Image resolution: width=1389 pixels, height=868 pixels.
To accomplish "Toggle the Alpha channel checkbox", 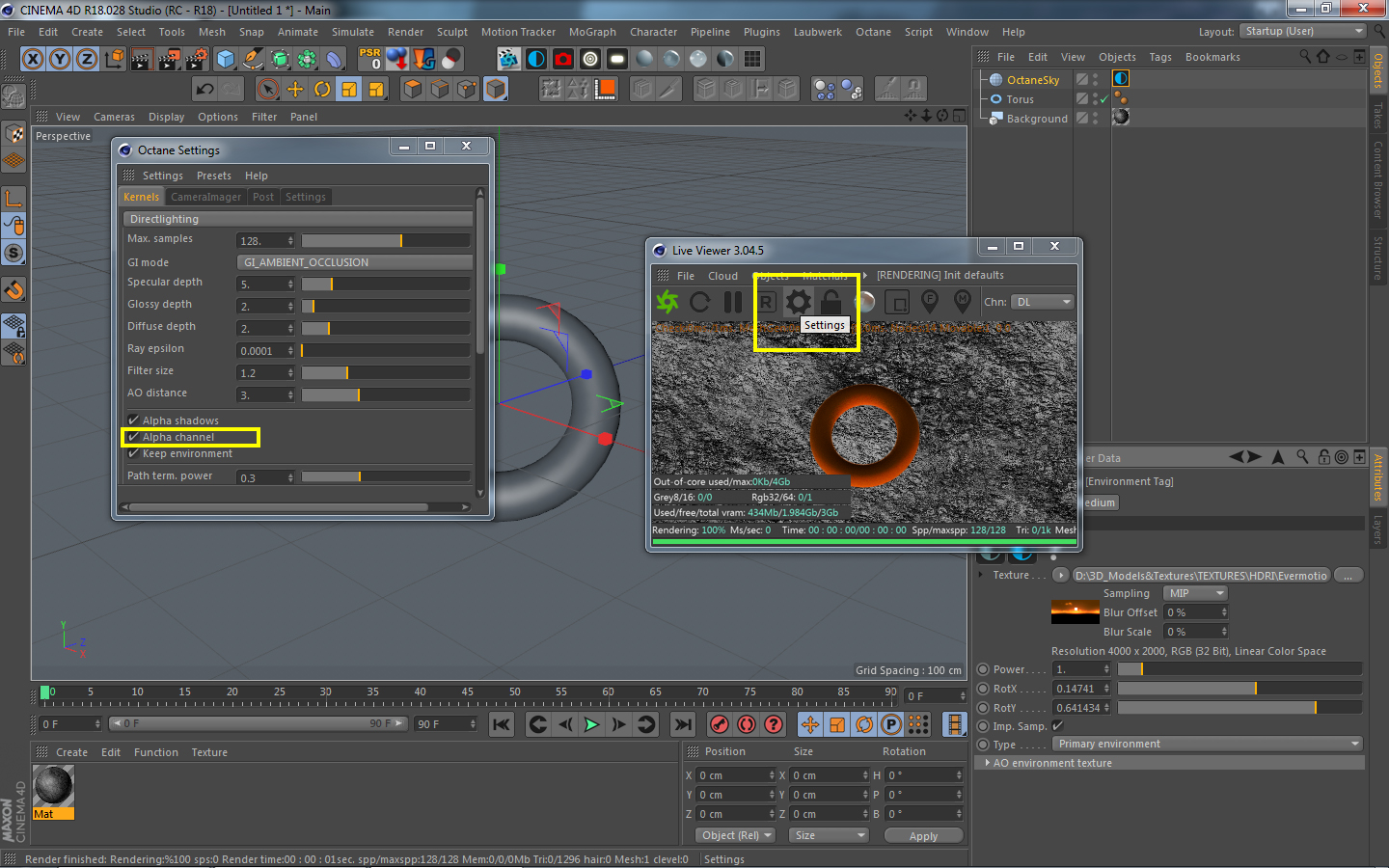I will pos(134,437).
